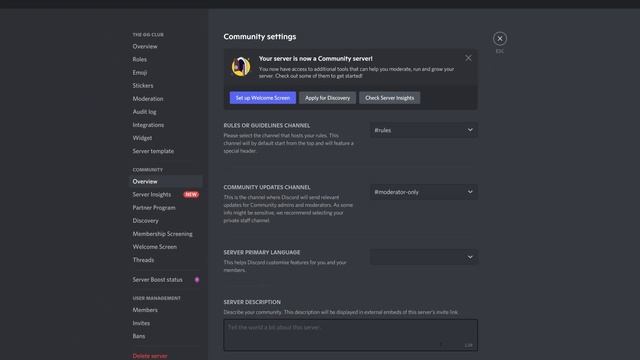Click the Community banner avatar illustration
This screenshot has width=640, height=360.
[x=241, y=67]
